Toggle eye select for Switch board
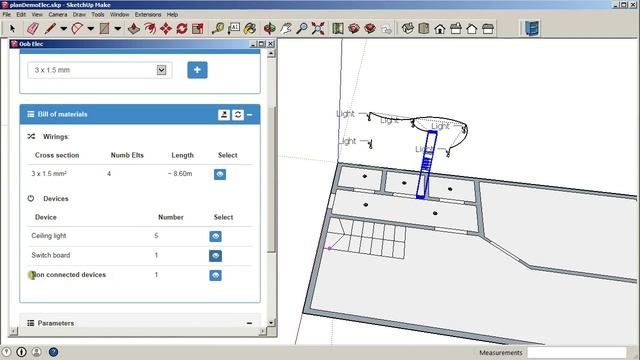 tap(216, 256)
